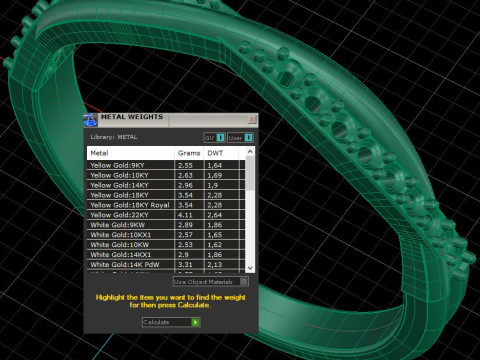Click the metal list scrollbar thumb

tap(250, 173)
